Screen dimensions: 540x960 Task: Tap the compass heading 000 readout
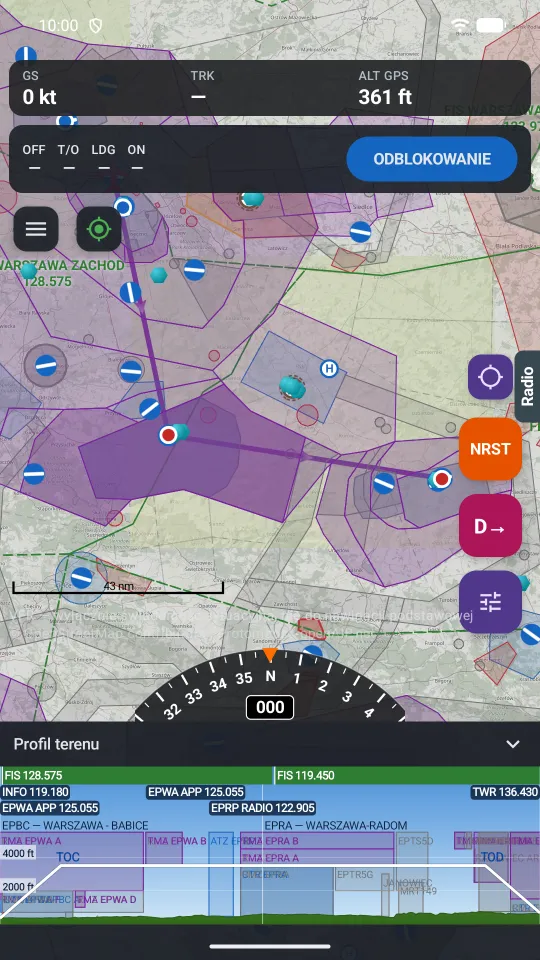tap(270, 708)
